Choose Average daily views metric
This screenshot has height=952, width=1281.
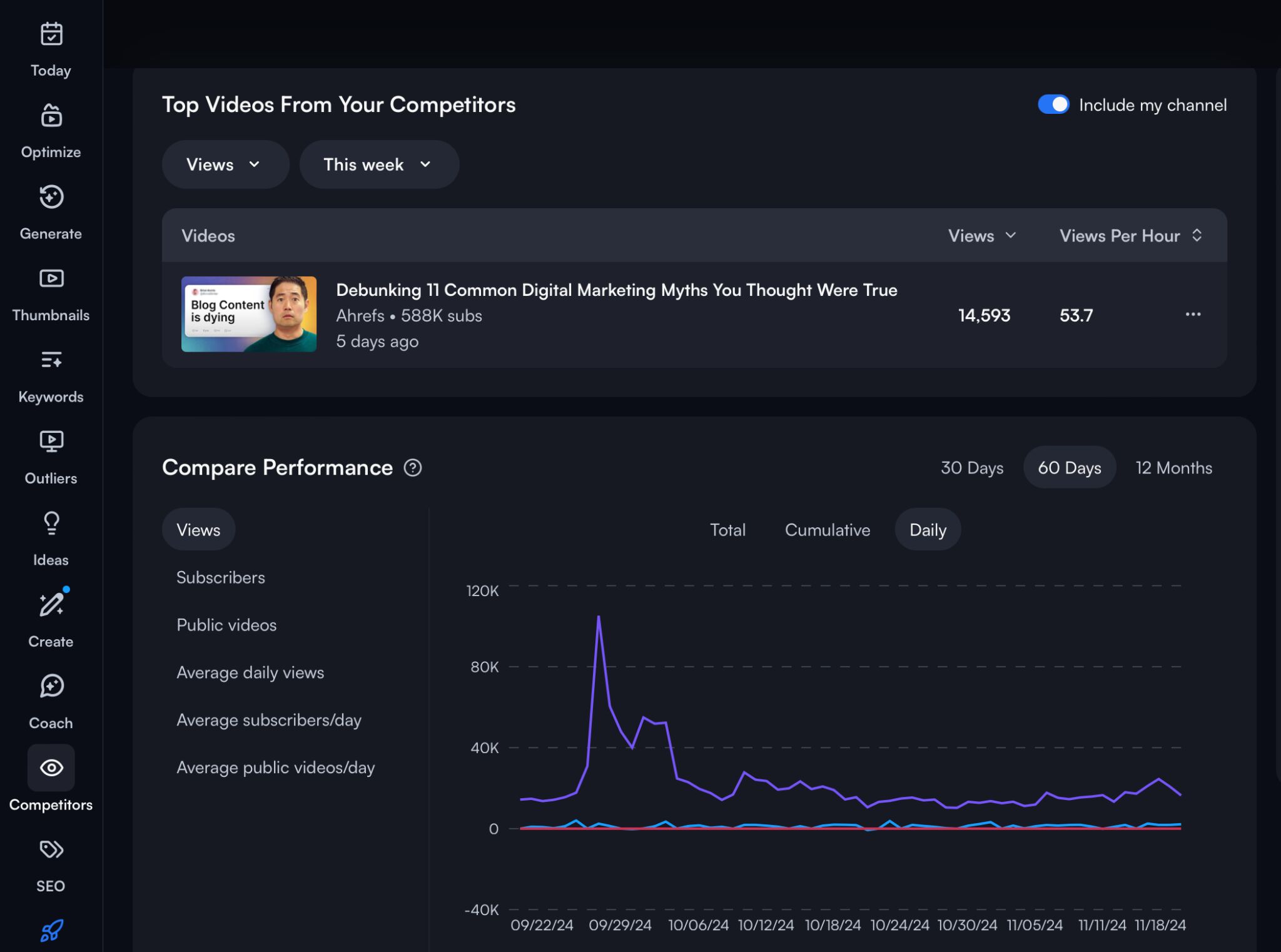(x=250, y=672)
